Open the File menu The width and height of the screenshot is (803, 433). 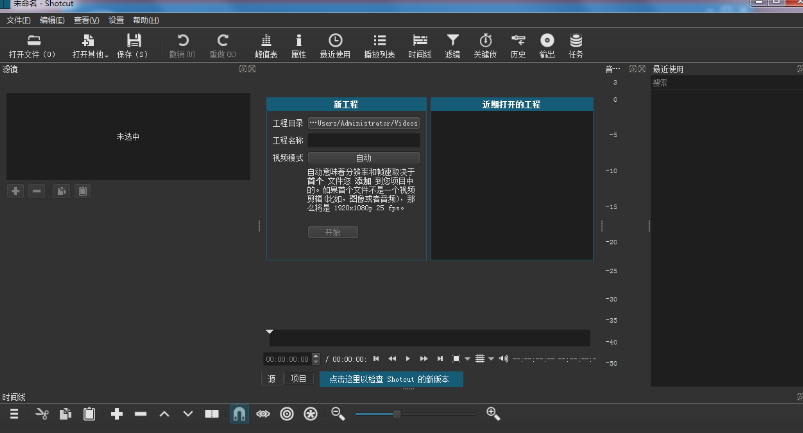(x=18, y=20)
